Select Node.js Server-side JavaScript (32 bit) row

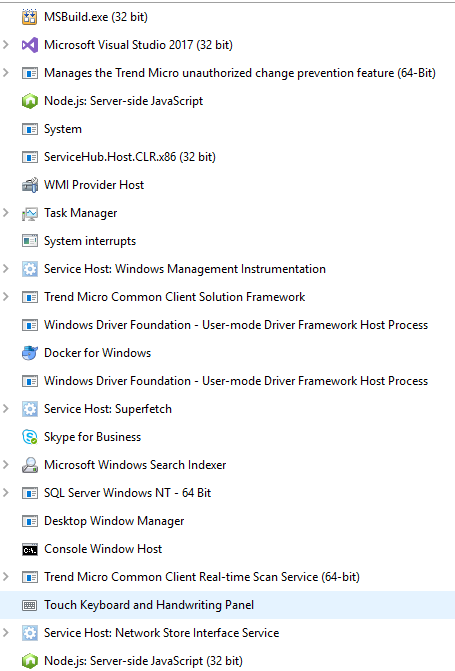pos(227,661)
